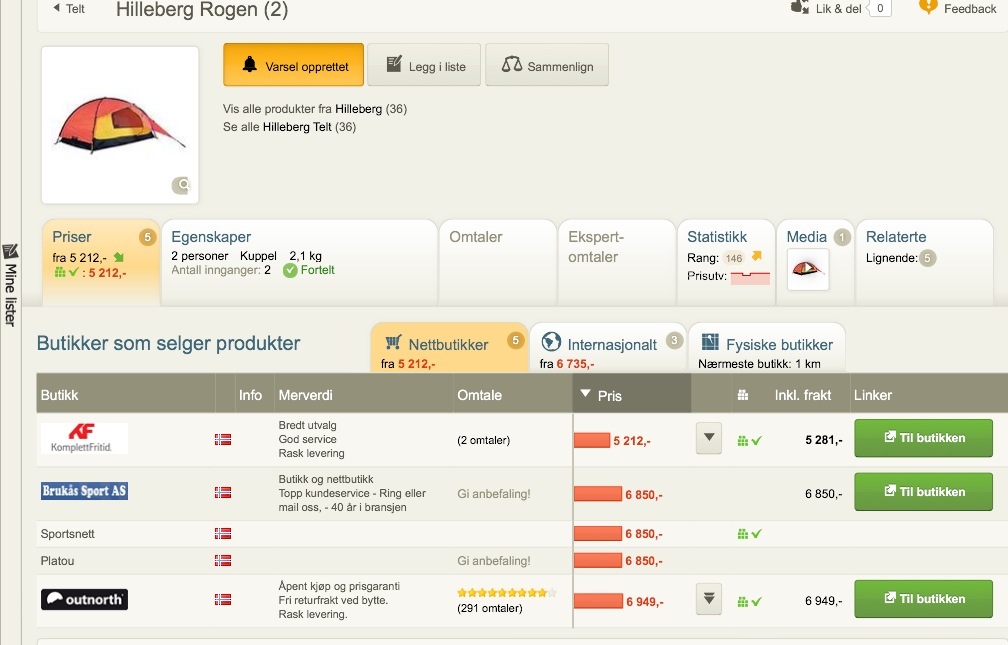Click the Norwegian flag in KomplettFritid row
This screenshot has width=1008, height=645.
[222, 439]
